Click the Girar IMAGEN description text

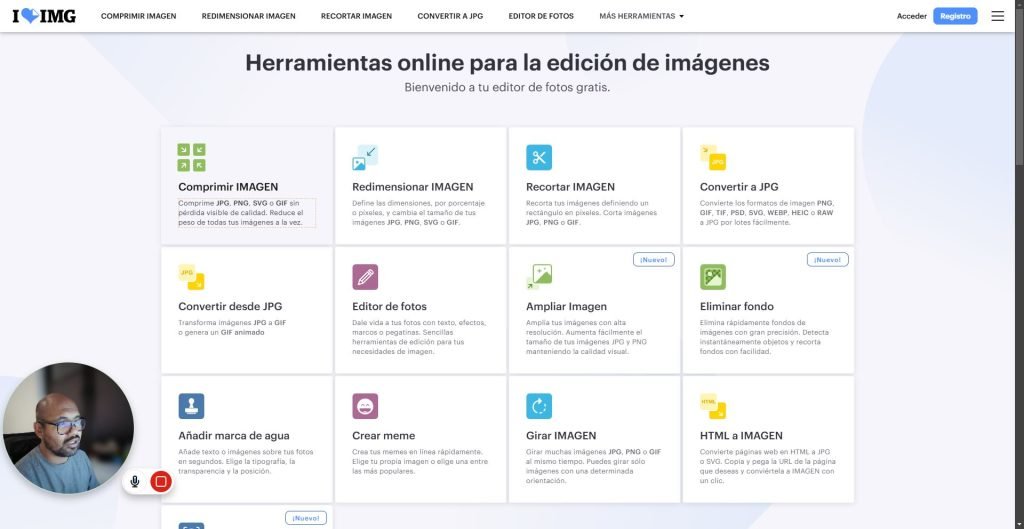pyautogui.click(x=594, y=466)
